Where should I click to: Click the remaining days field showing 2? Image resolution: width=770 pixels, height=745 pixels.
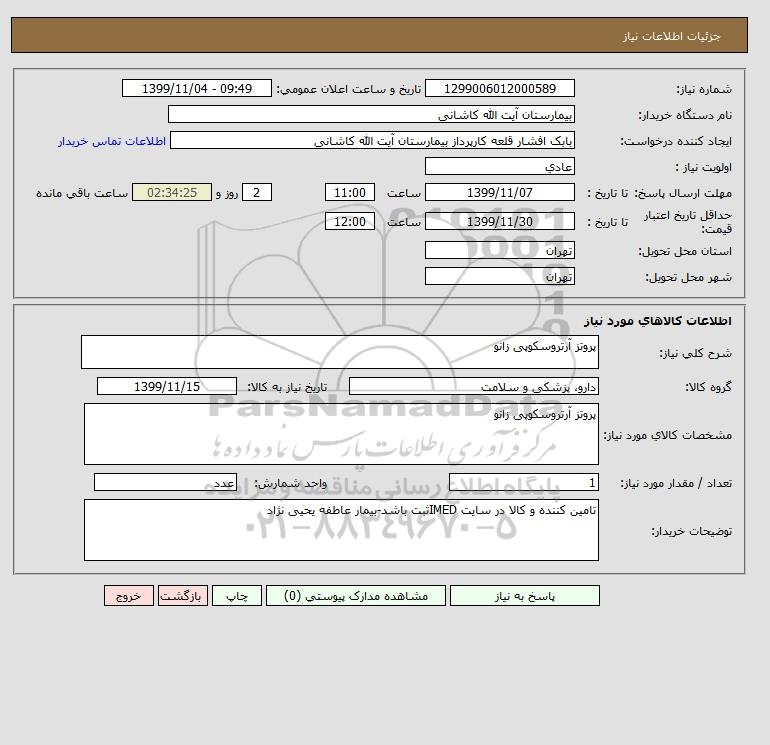(x=256, y=193)
